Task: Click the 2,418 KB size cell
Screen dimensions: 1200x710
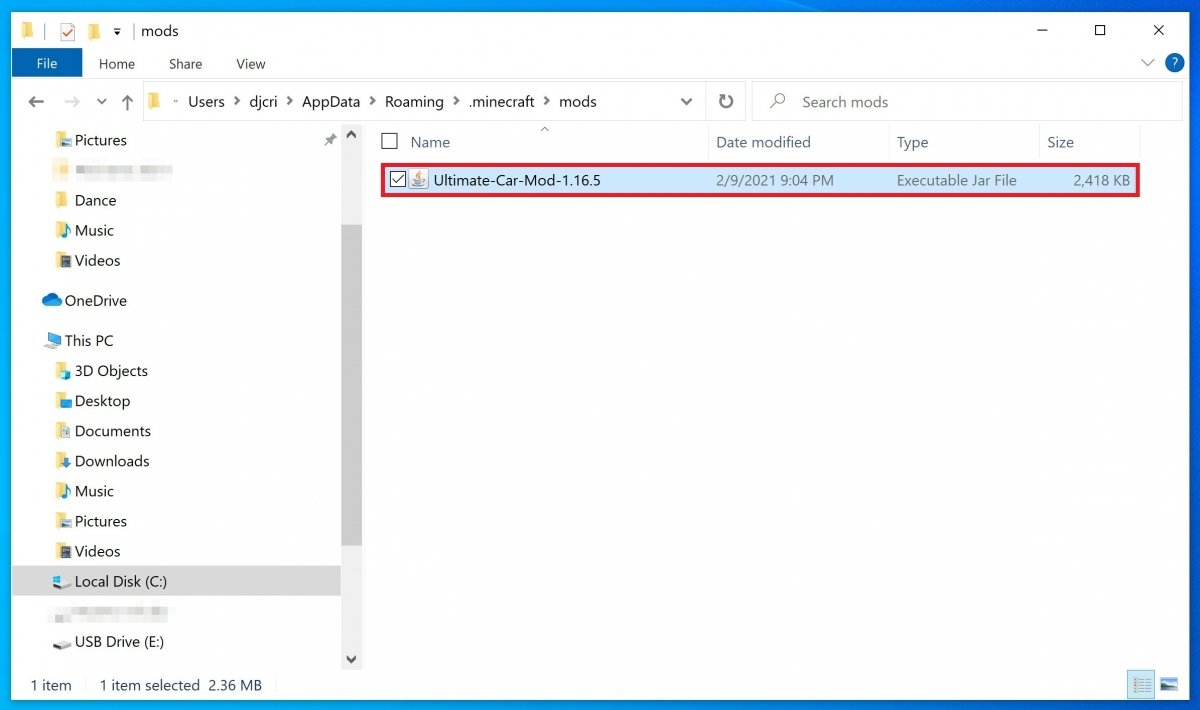Action: point(1101,180)
